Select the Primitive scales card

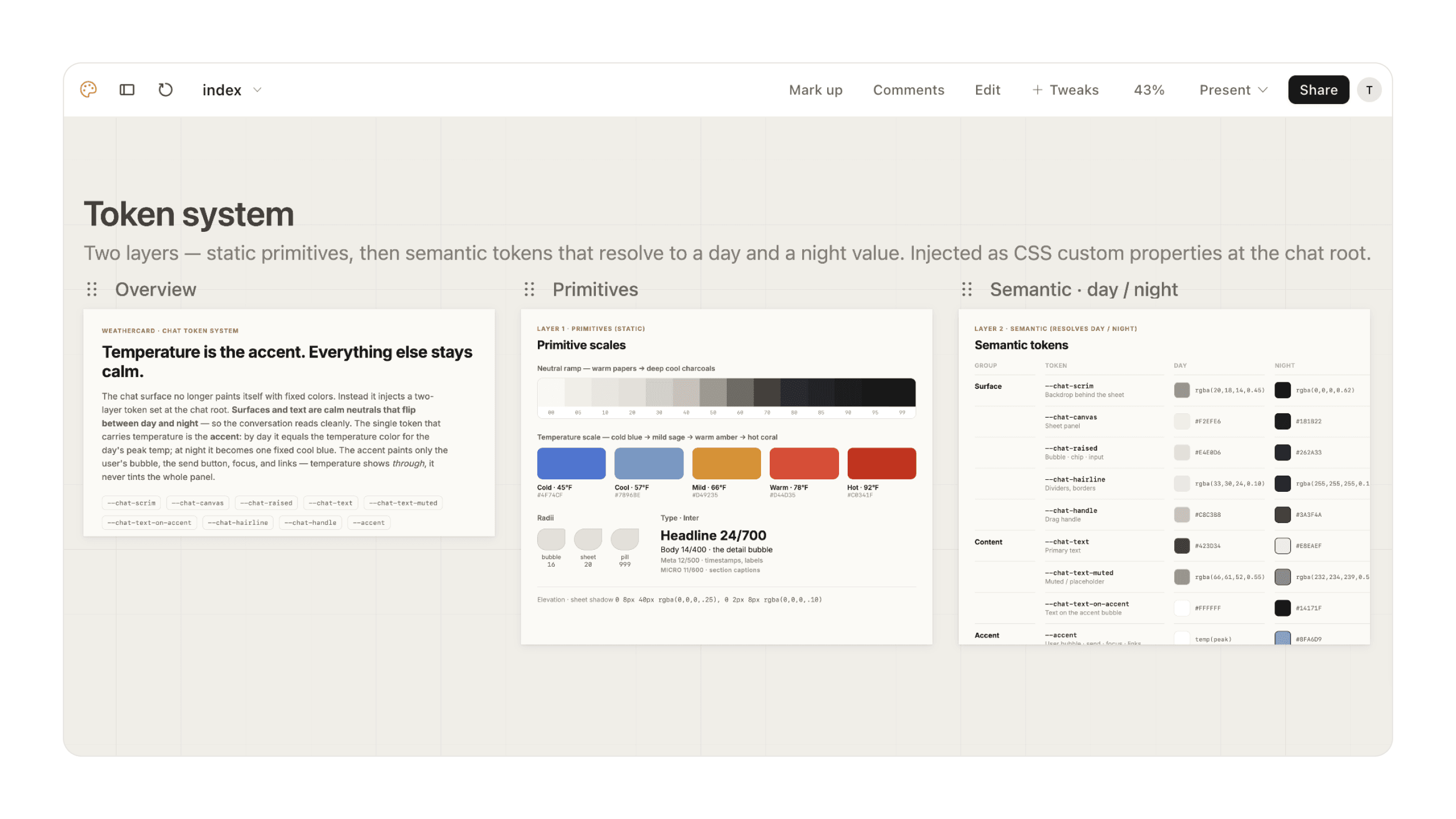[x=726, y=477]
